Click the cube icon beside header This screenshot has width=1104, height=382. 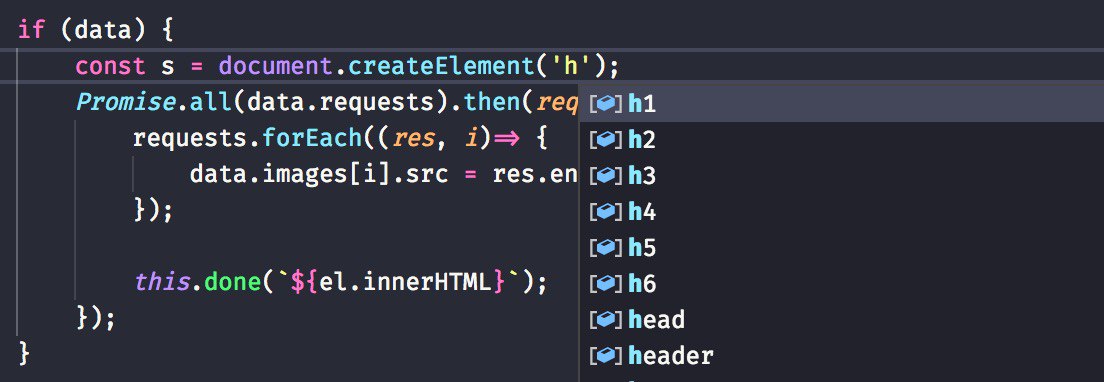point(606,356)
